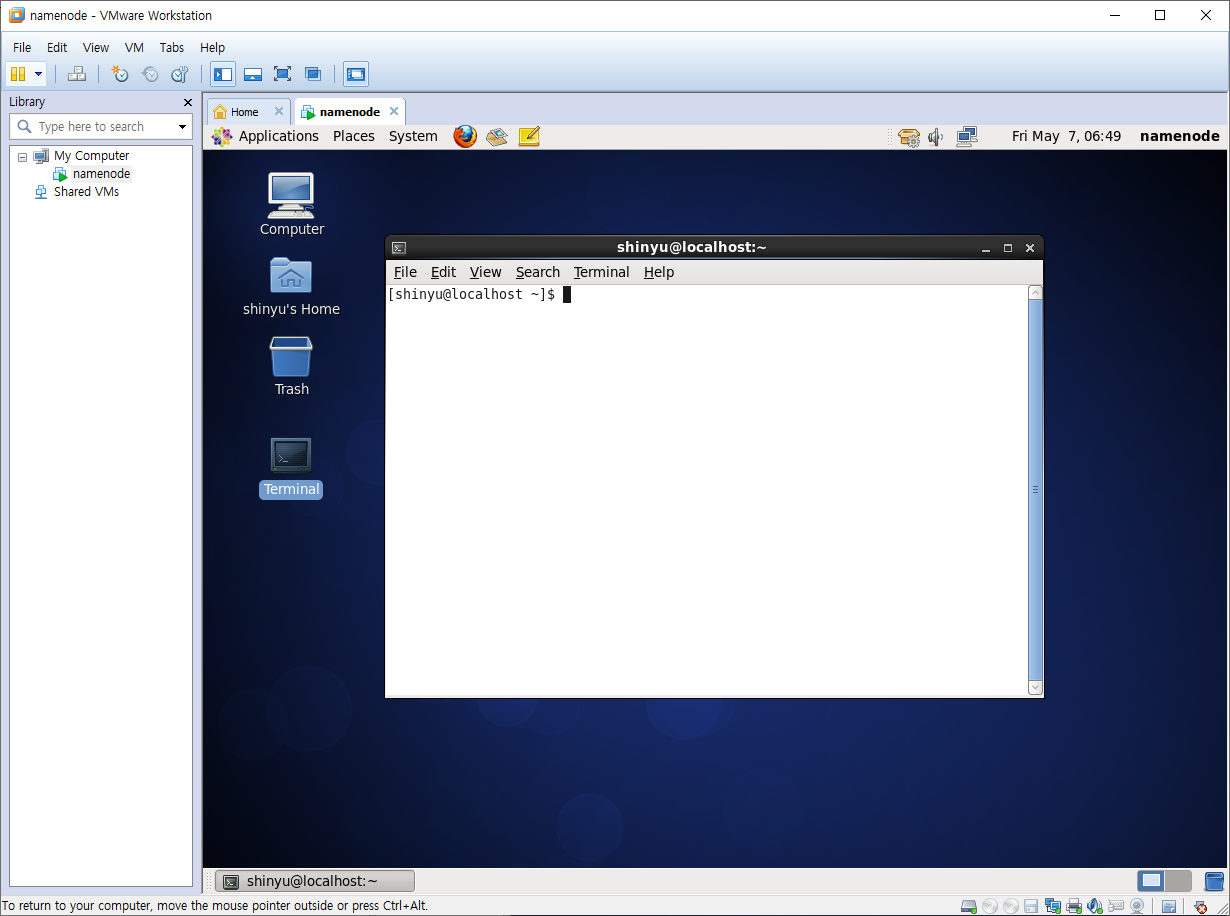The image size is (1230, 916).
Task: Toggle the thumbnail bar toolbar icon
Action: (253, 74)
